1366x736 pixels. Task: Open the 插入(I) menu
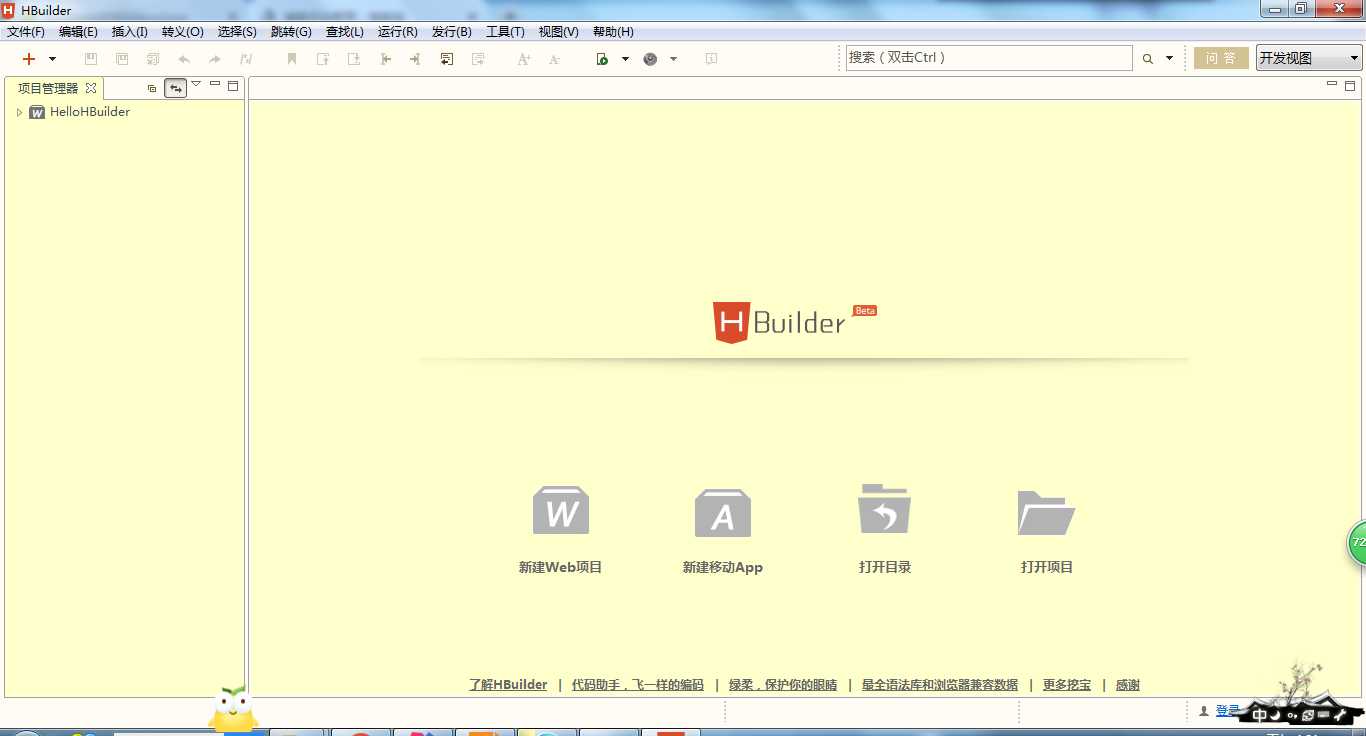(x=130, y=32)
